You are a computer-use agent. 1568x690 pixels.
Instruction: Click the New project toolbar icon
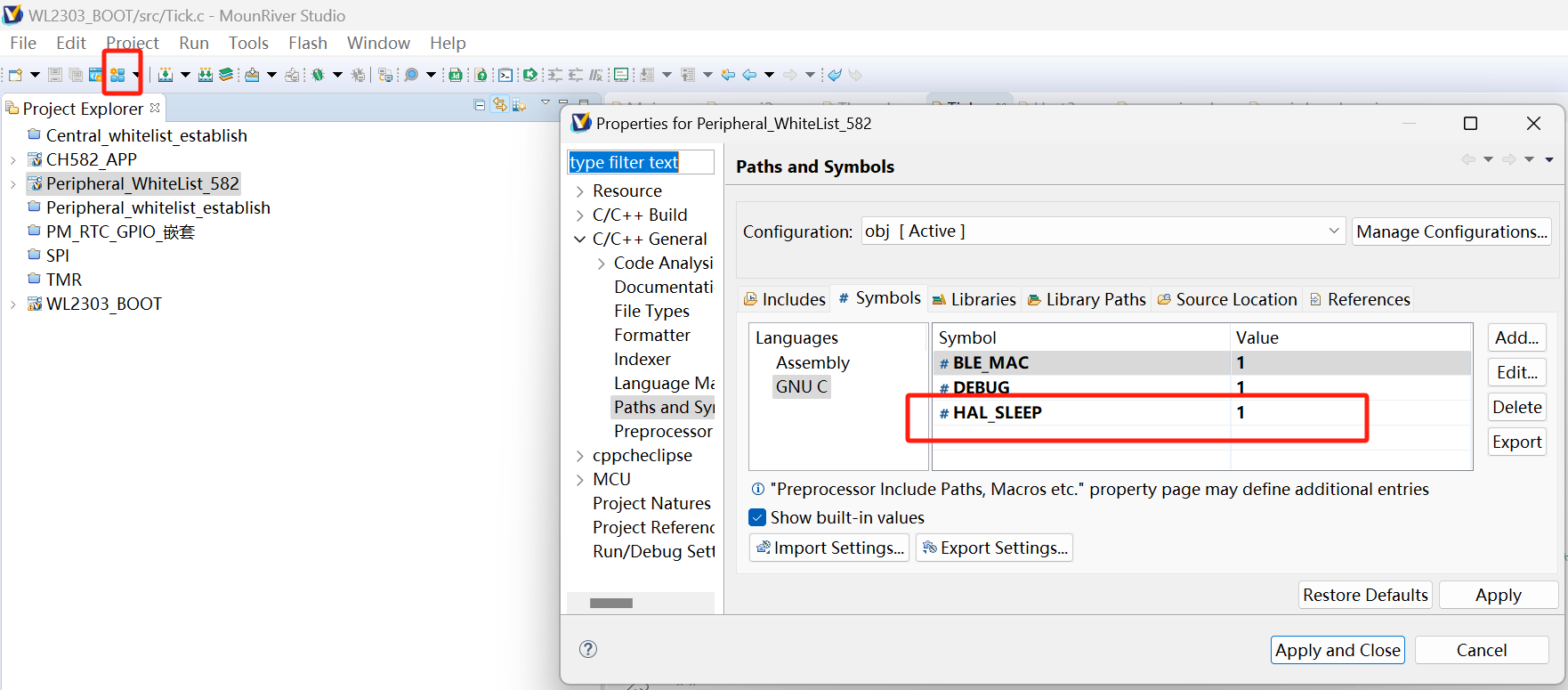(15, 75)
